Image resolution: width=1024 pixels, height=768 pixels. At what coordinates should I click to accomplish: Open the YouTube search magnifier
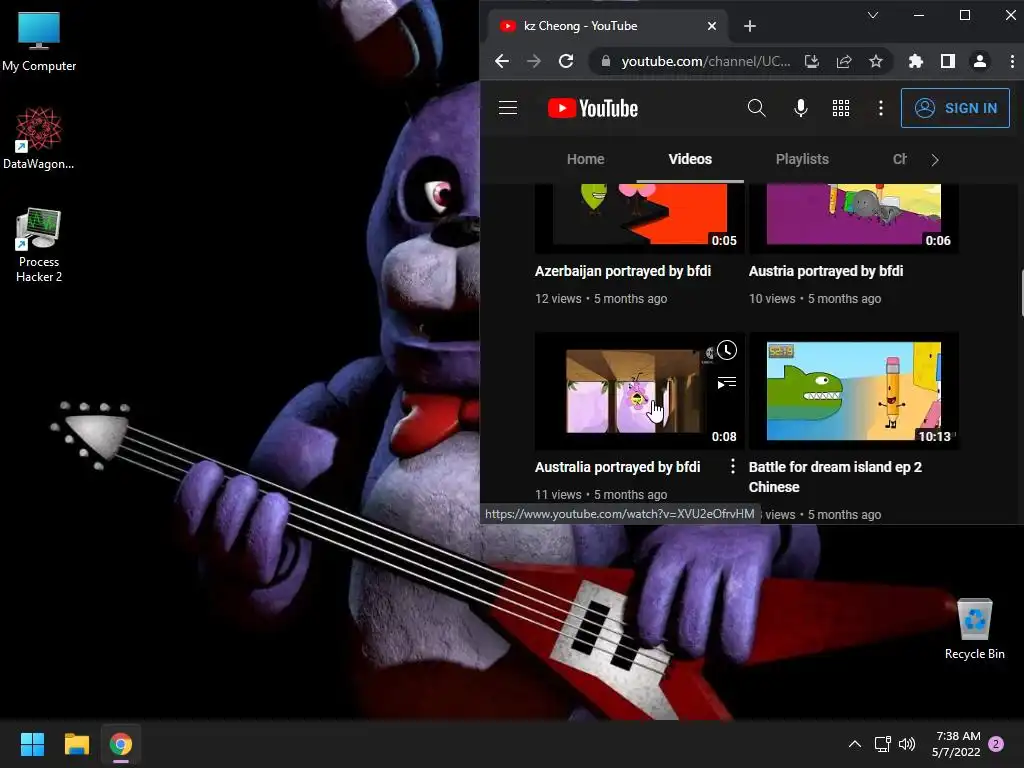[756, 108]
